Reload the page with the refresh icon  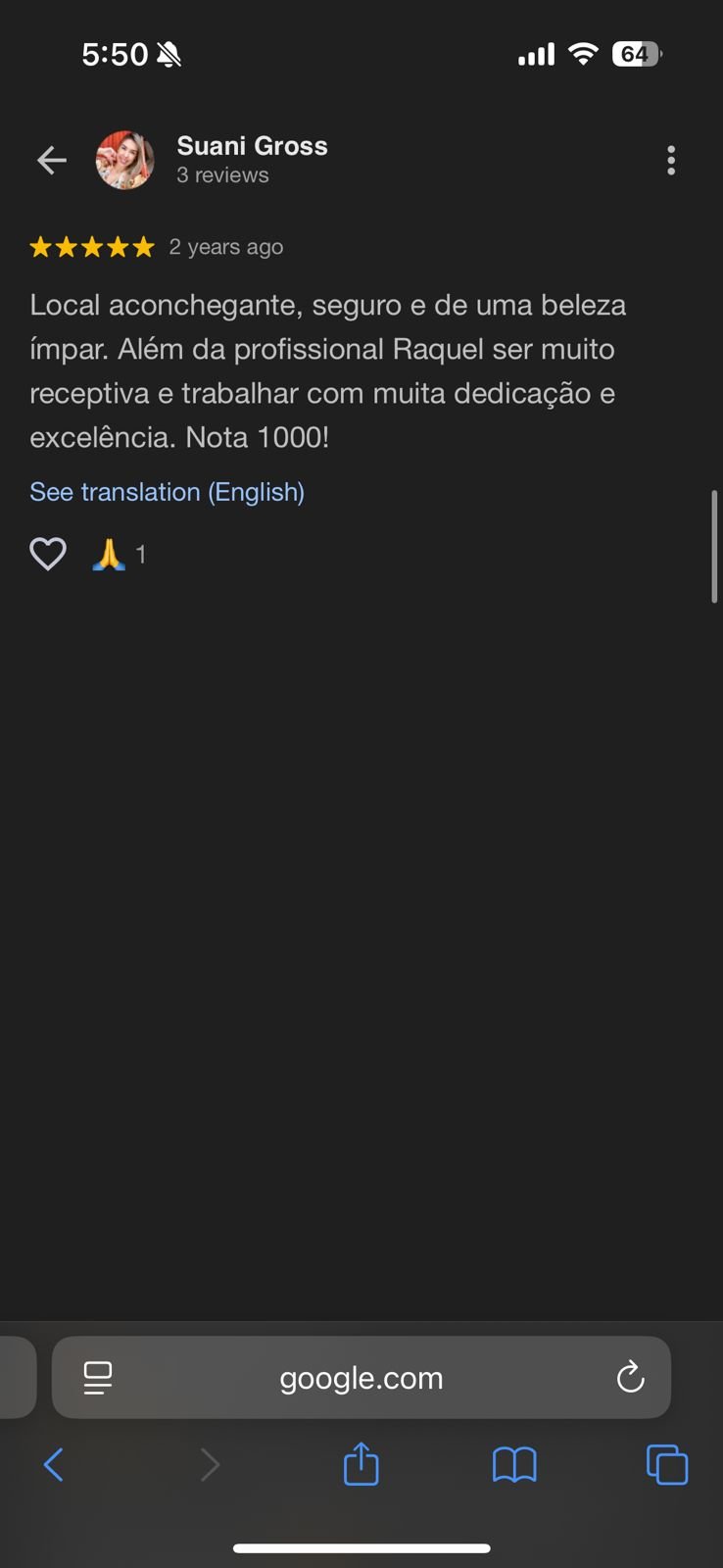[630, 1378]
